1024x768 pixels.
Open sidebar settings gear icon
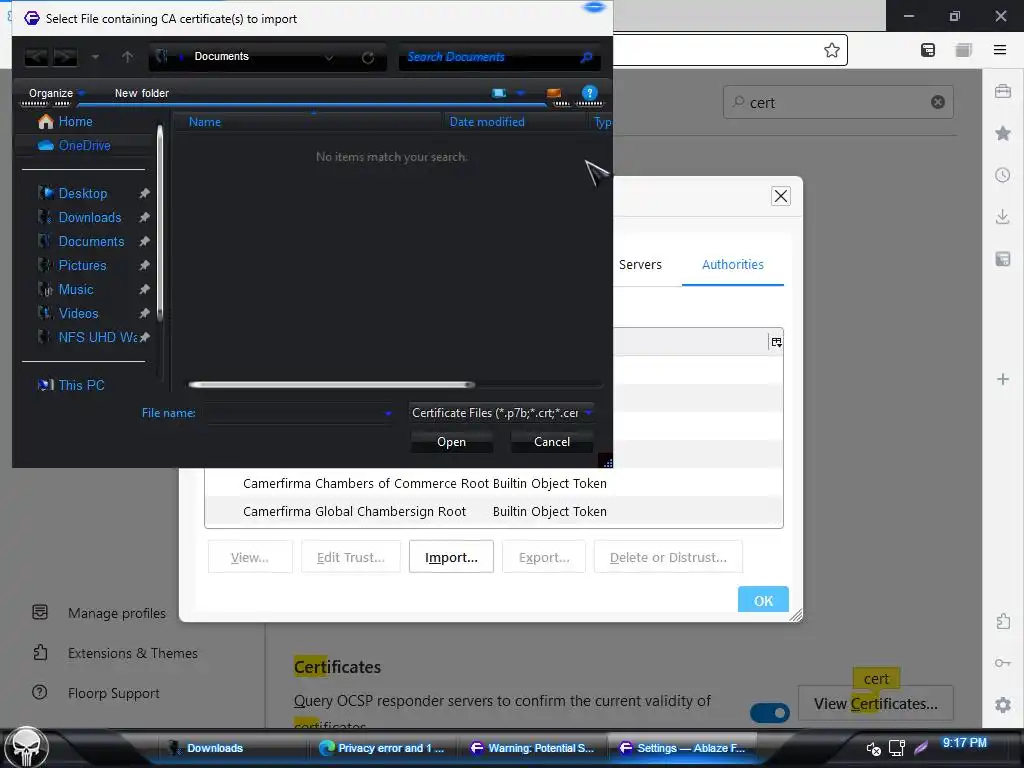click(x=1003, y=705)
